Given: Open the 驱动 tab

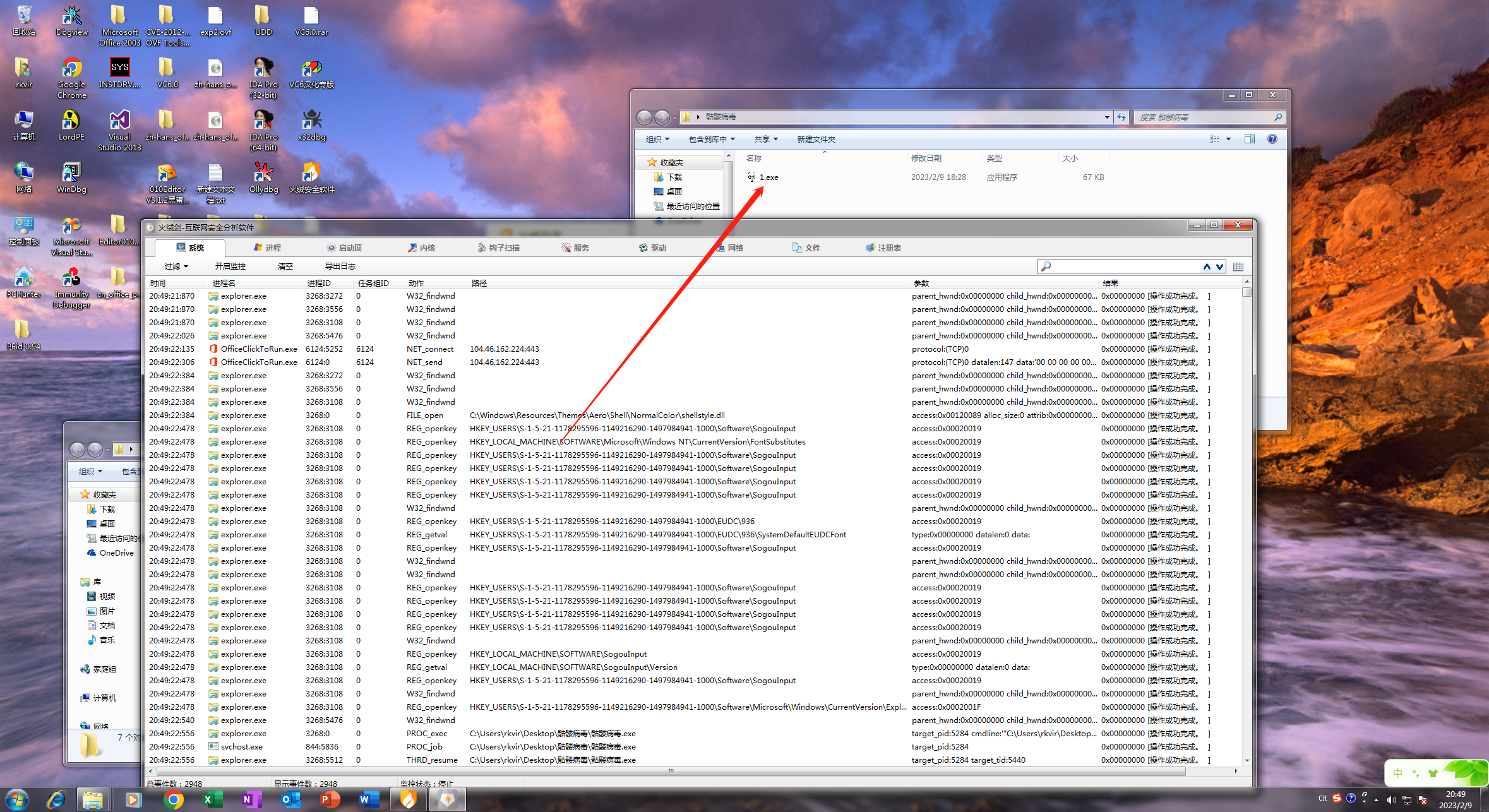Looking at the screenshot, I should tap(652, 248).
